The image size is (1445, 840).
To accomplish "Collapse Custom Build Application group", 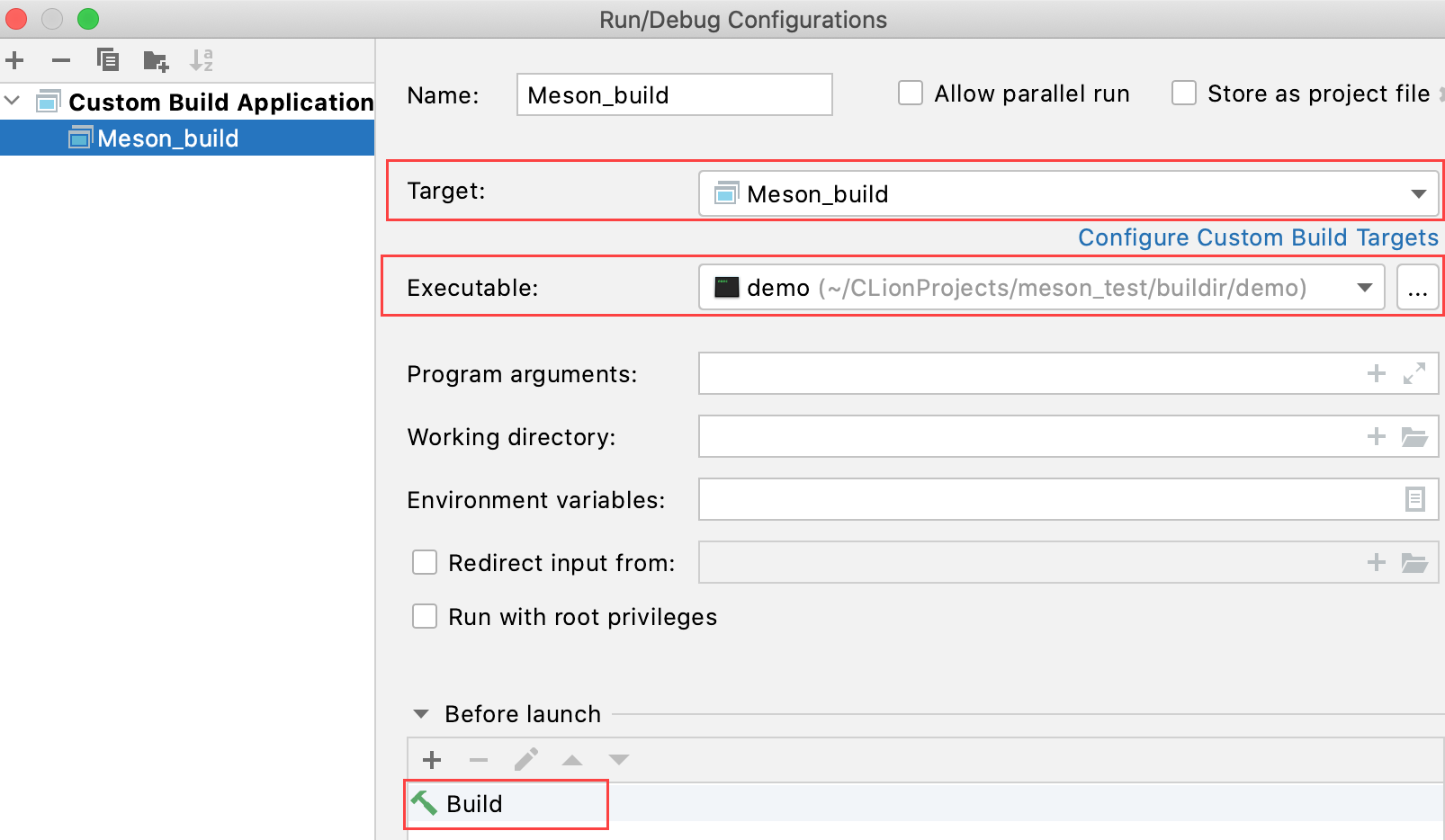I will point(12,101).
